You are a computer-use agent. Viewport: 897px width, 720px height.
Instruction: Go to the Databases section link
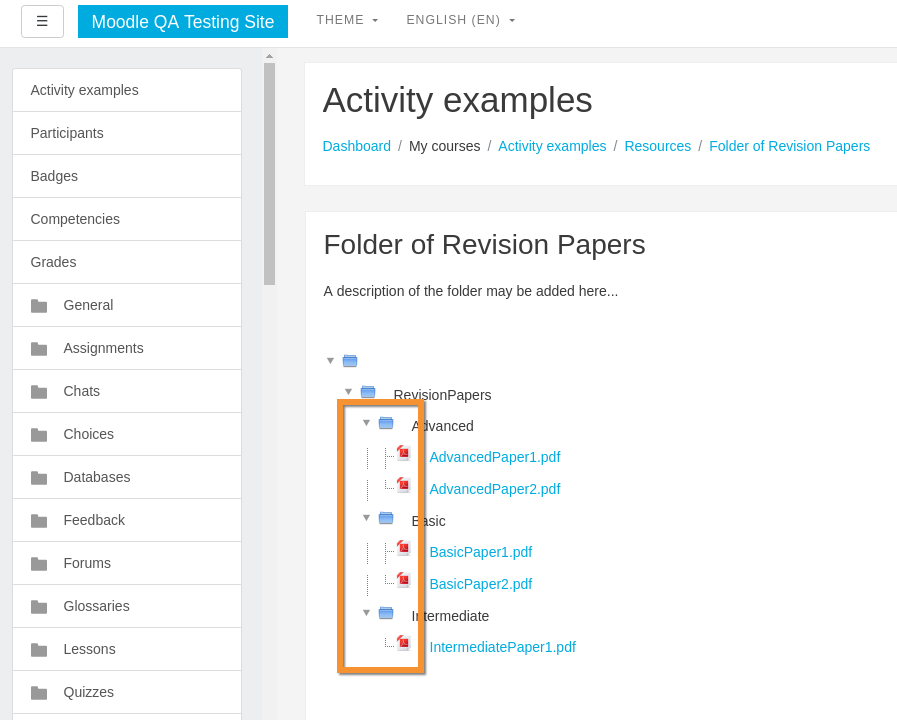(97, 477)
